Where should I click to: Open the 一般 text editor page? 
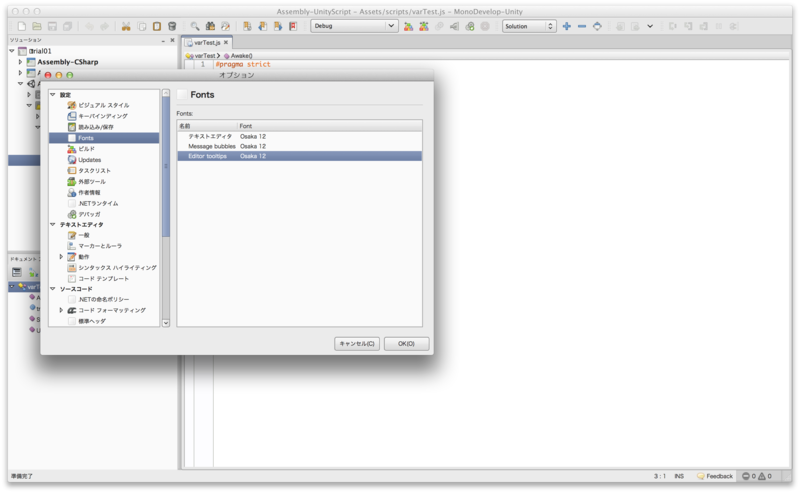tap(84, 235)
